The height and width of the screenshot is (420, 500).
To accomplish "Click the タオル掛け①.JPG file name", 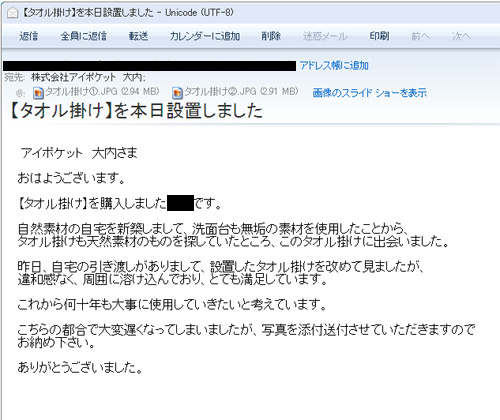I will click(x=102, y=91).
